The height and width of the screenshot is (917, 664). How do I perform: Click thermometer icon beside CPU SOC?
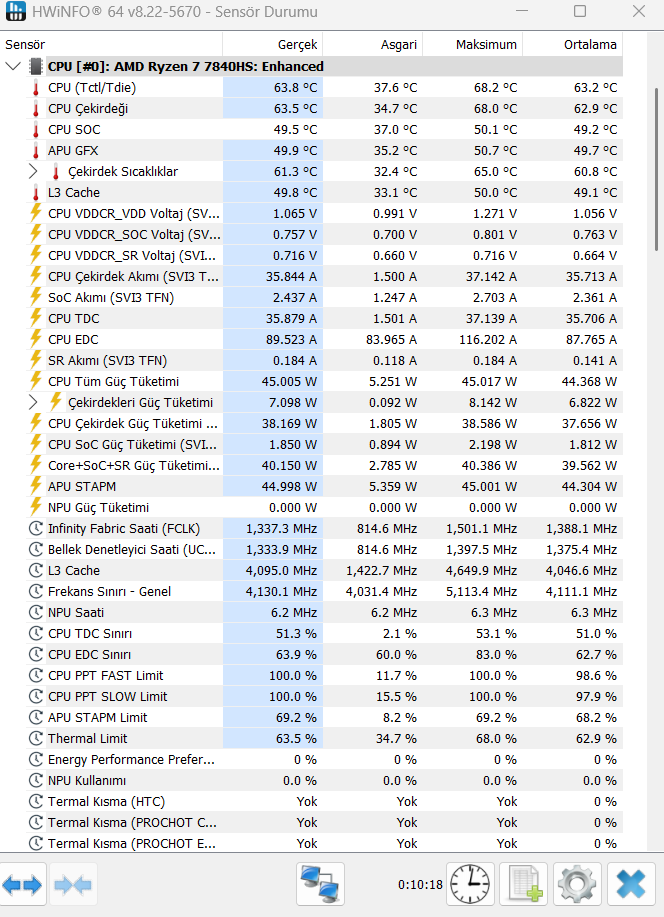[36, 130]
